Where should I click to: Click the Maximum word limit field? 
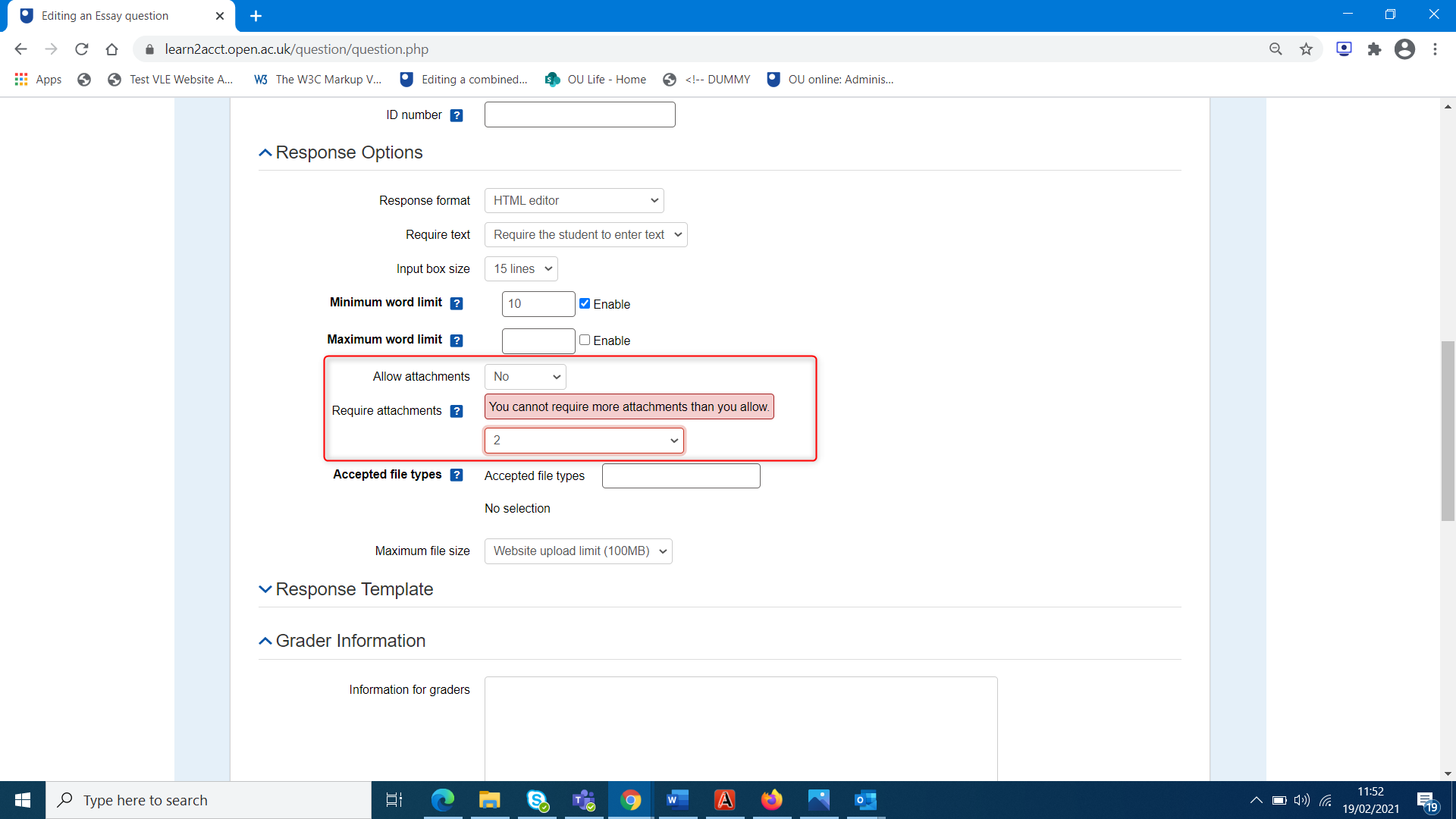(x=538, y=341)
